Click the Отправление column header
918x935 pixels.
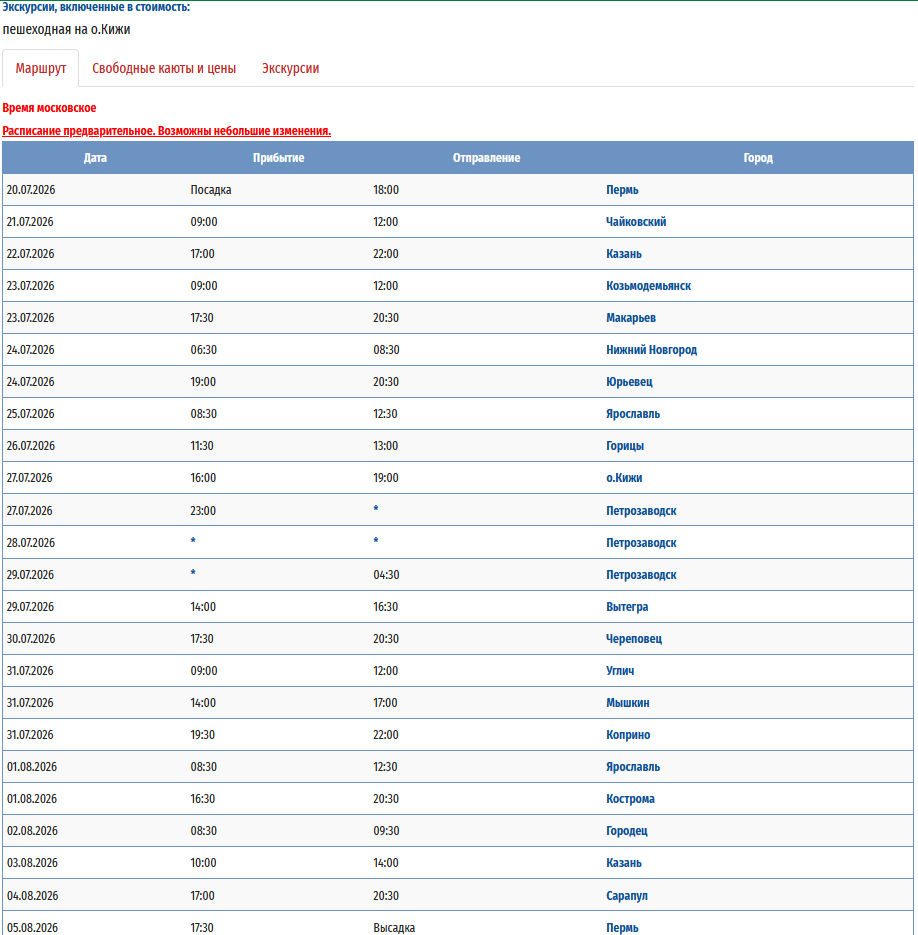click(486, 158)
